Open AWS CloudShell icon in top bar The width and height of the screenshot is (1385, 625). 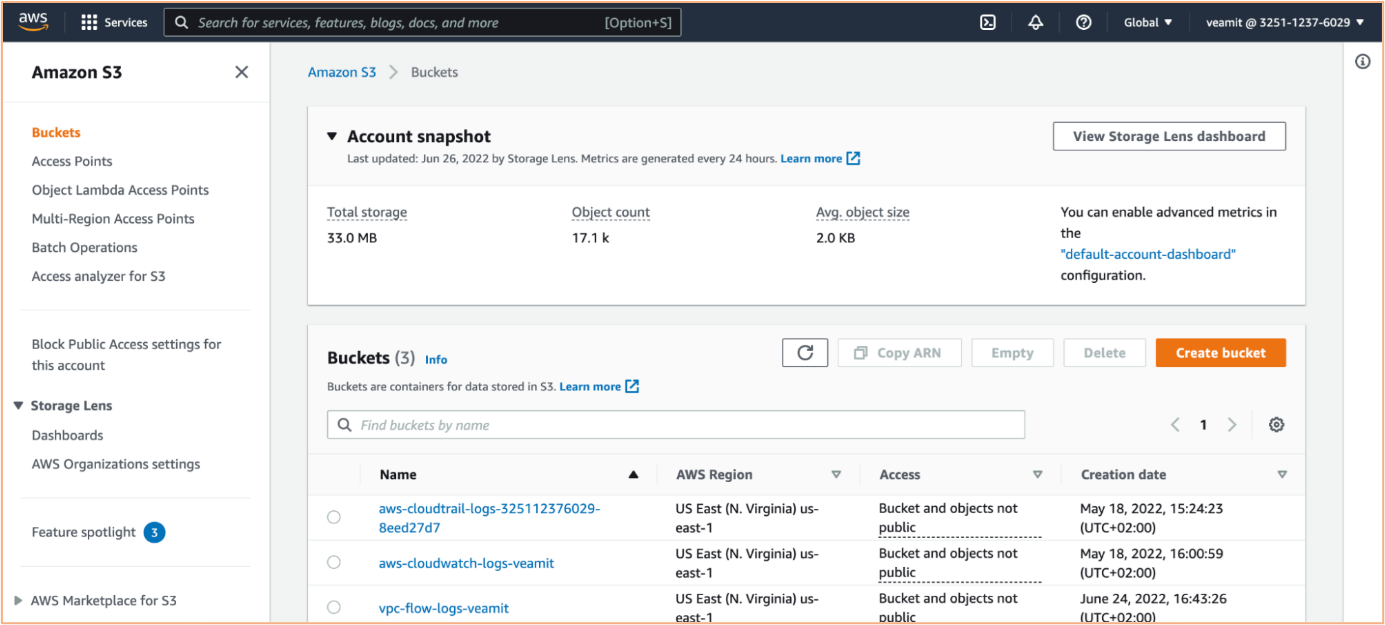[x=988, y=22]
